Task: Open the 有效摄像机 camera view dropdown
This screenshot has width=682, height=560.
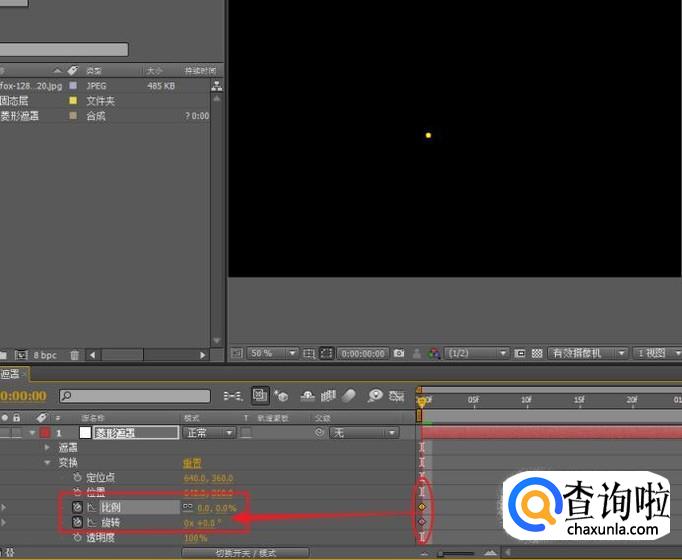Action: 587,353
